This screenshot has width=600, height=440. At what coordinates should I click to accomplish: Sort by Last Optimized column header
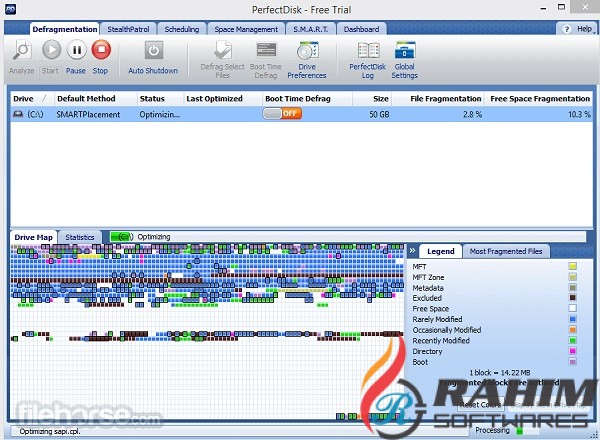223,99
